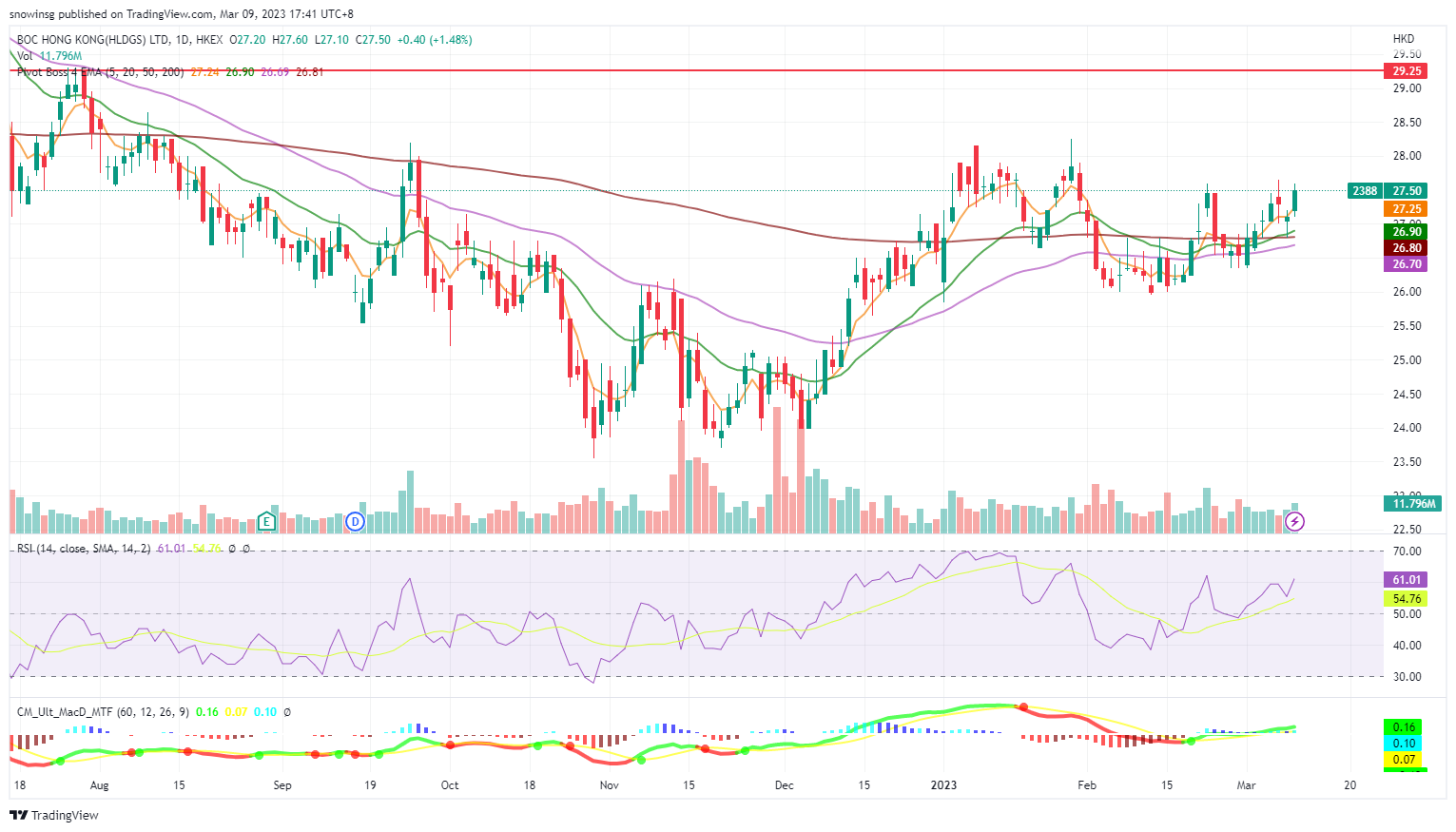Click the 30.00 RSI axis tick
This screenshot has height=832, width=1456.
click(1407, 677)
